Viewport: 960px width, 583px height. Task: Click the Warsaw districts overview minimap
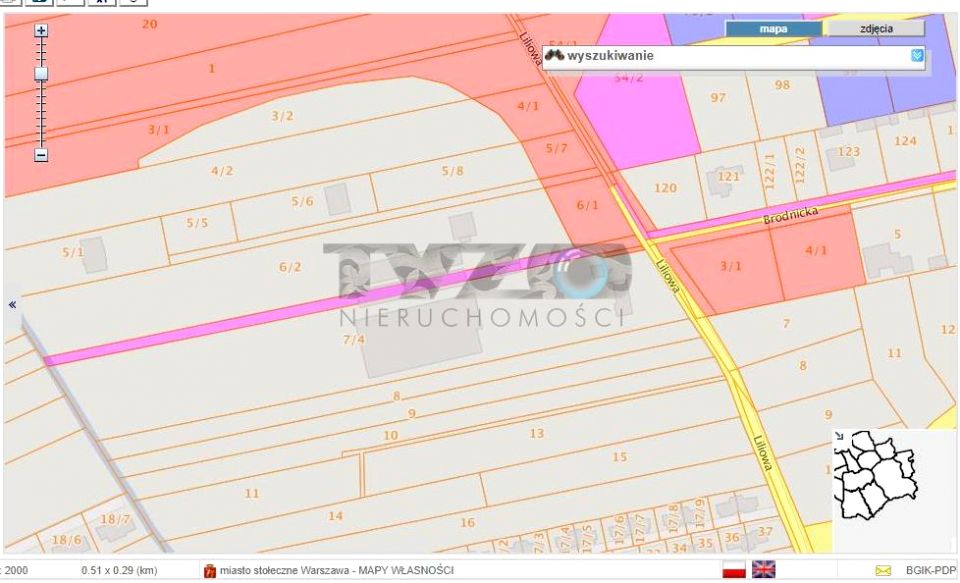coord(878,478)
